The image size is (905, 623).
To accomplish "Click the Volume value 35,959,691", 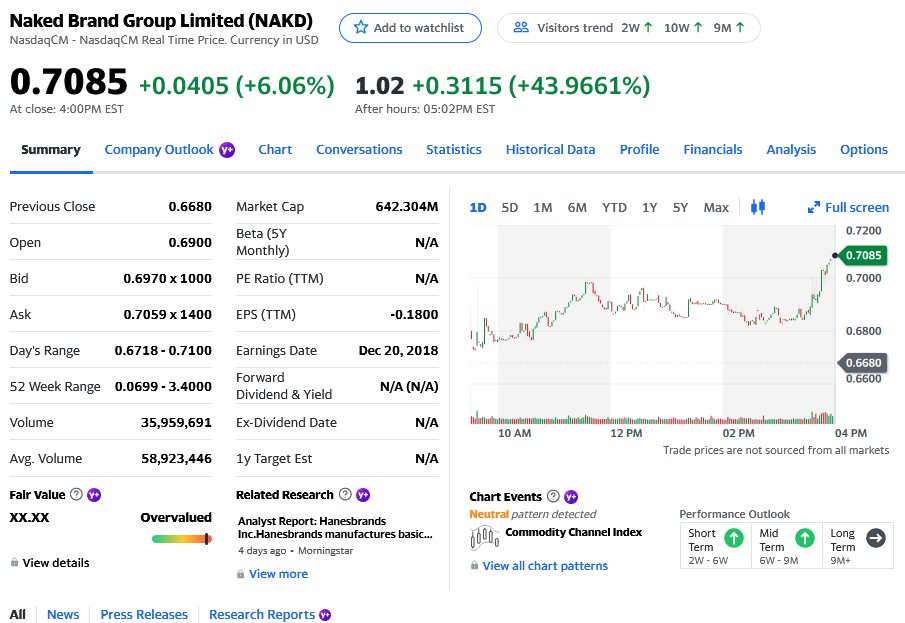I will pos(176,422).
